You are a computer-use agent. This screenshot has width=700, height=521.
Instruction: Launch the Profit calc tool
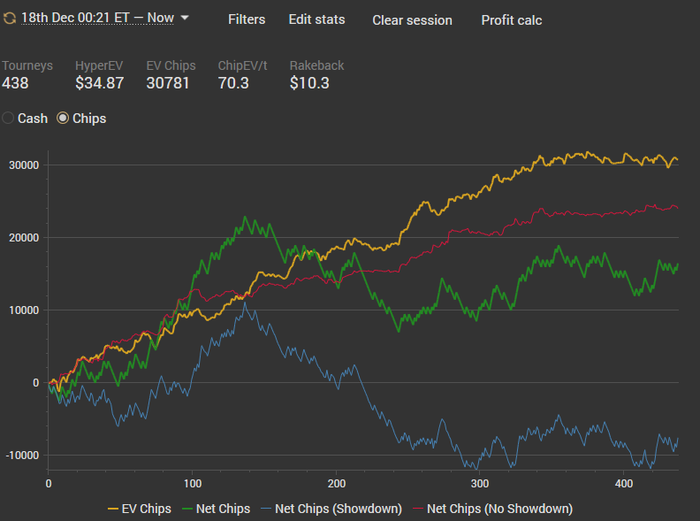coord(511,20)
